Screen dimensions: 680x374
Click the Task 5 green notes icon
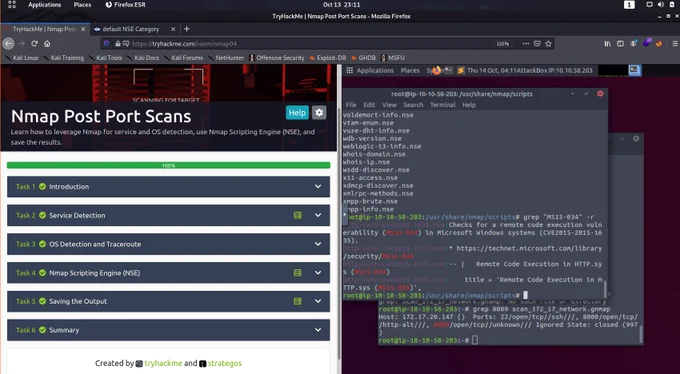(298, 301)
